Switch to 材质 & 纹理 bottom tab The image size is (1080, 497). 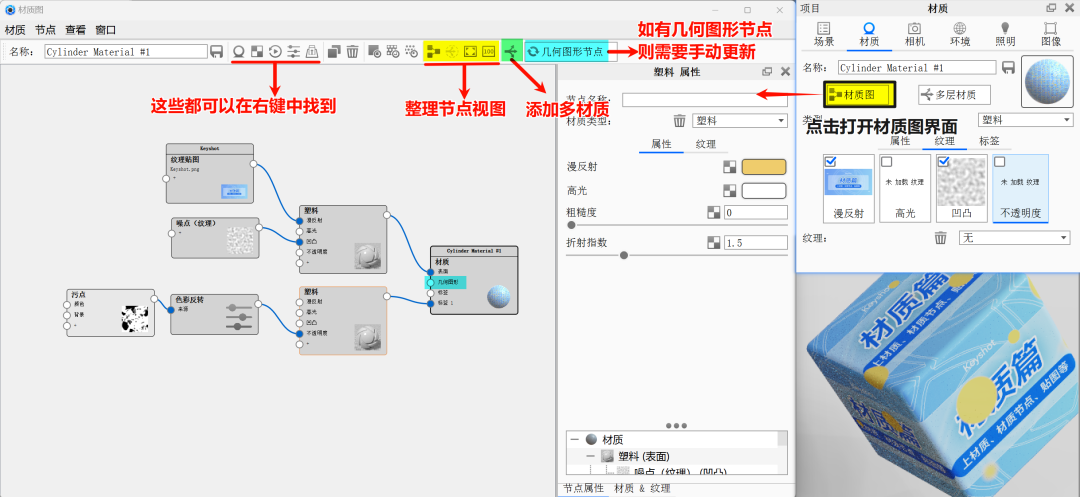tap(642, 488)
